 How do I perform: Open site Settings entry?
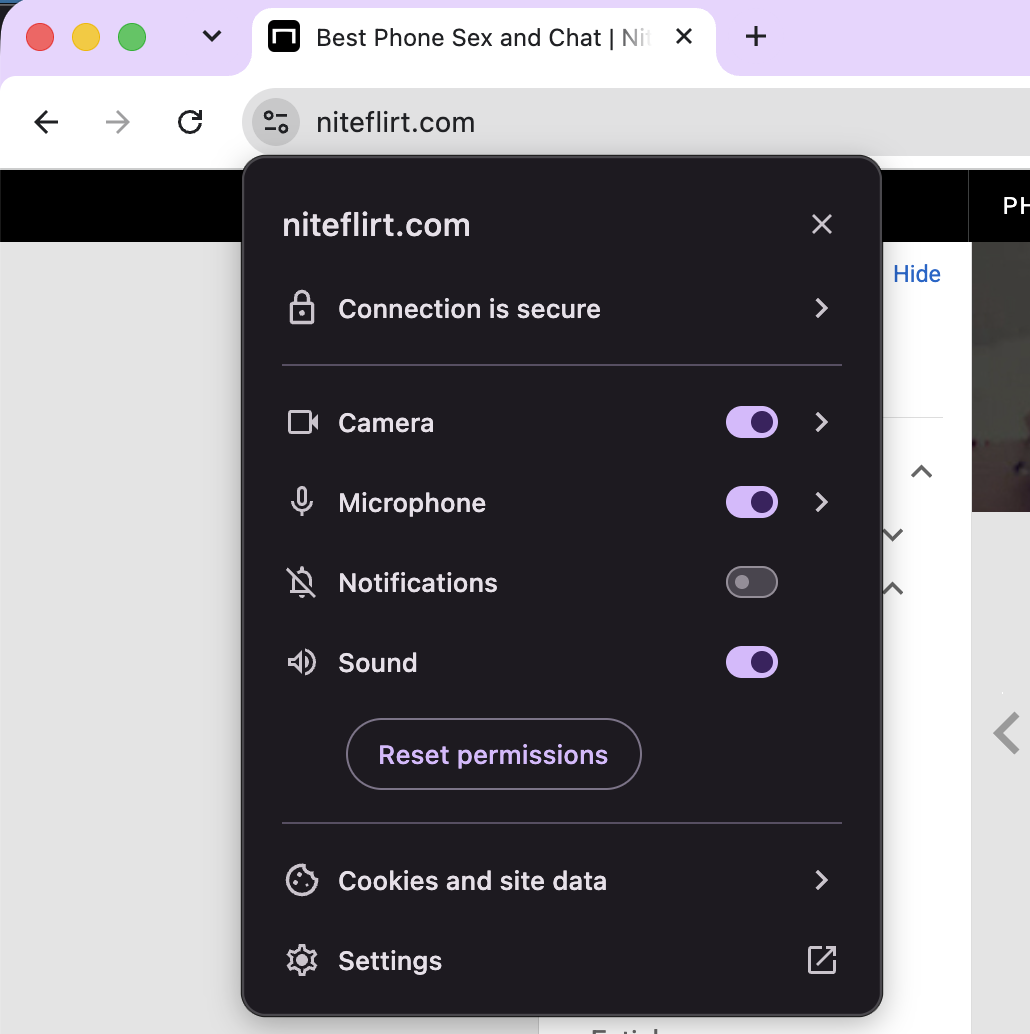pyautogui.click(x=562, y=960)
